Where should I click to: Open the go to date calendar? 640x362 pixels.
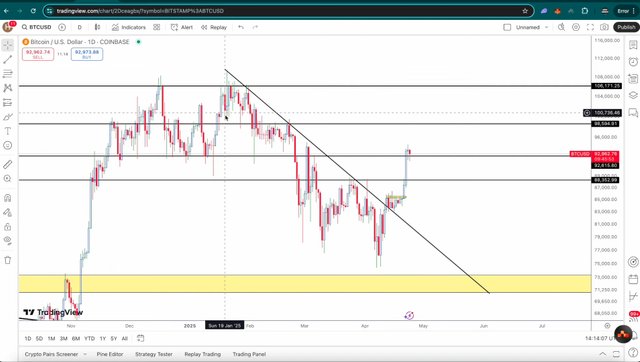pos(140,338)
